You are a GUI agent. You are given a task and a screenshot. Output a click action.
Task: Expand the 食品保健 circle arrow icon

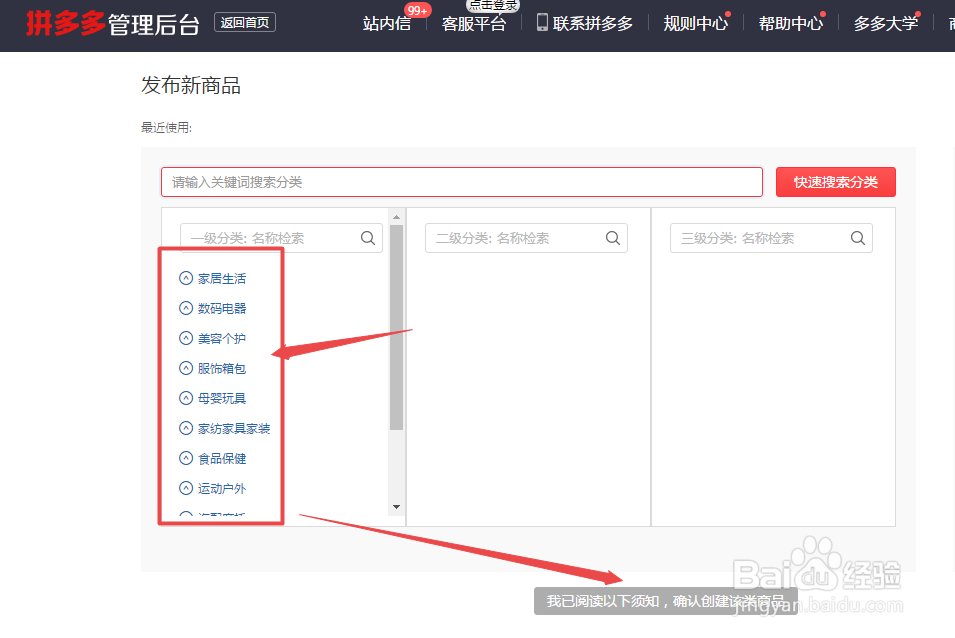186,458
